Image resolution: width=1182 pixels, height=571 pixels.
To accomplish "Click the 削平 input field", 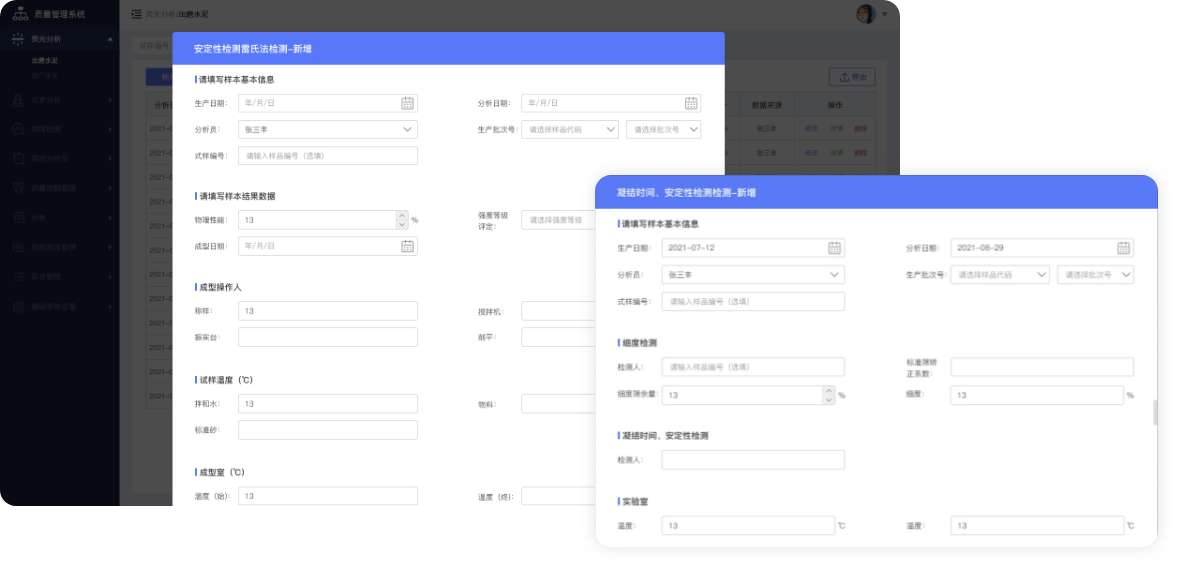I will pos(558,337).
